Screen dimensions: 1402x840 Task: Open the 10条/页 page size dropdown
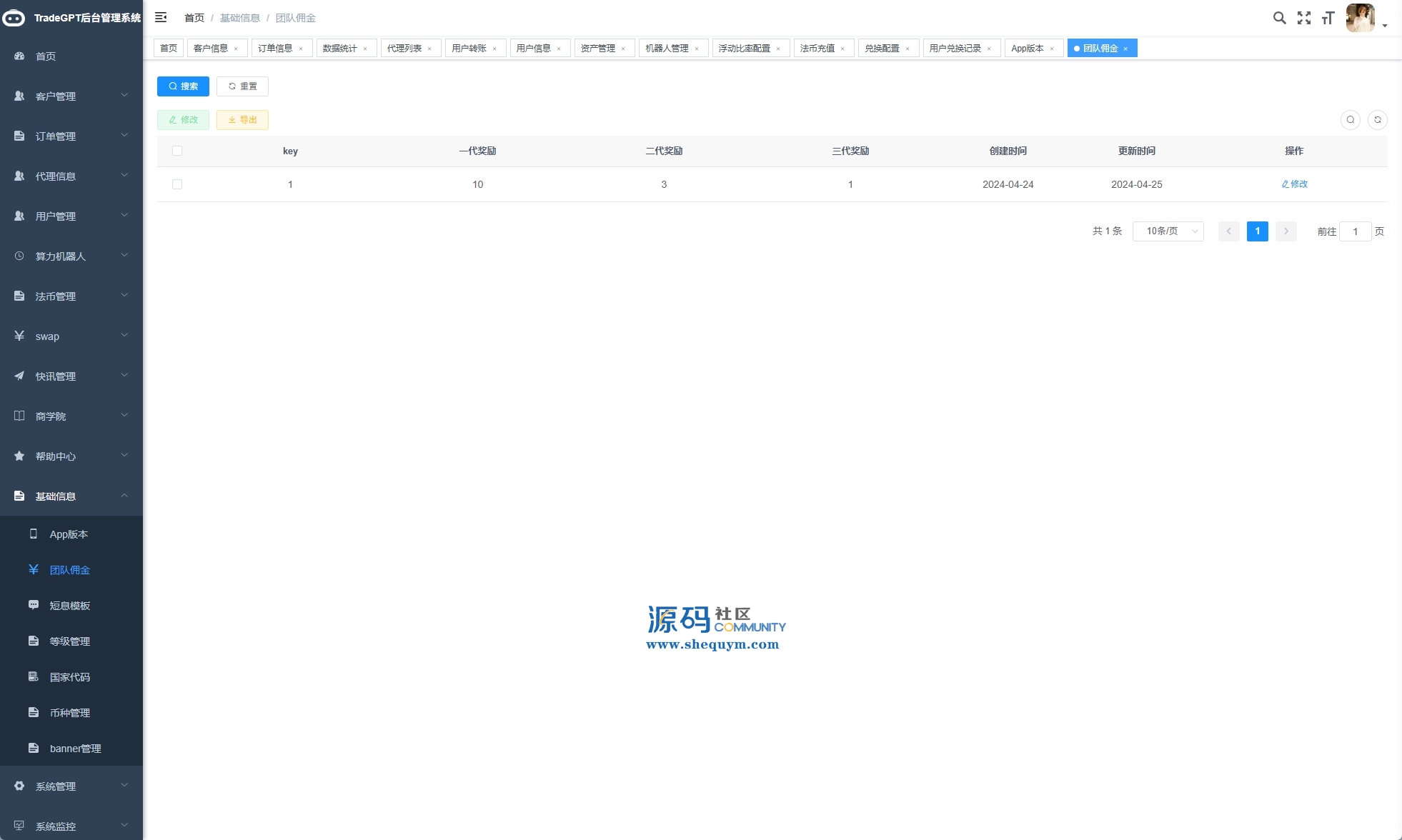point(1168,231)
